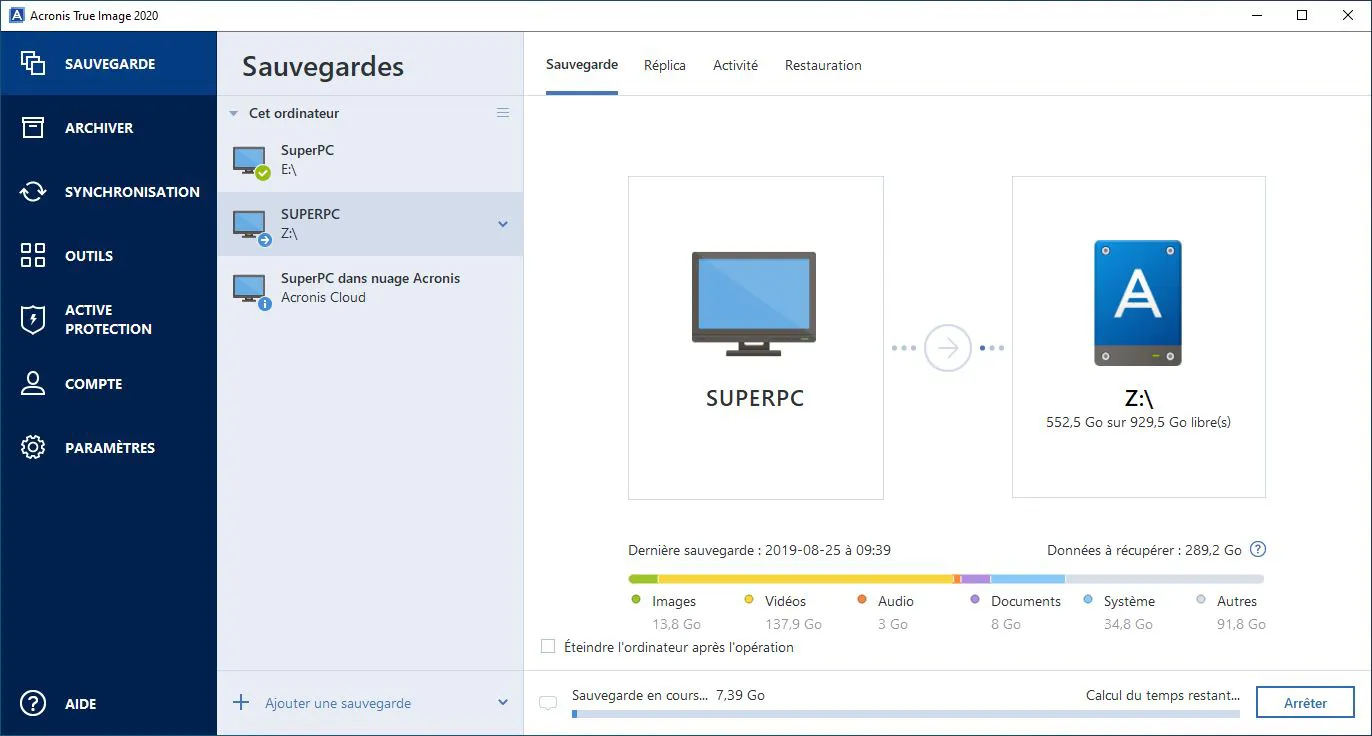1372x736 pixels.
Task: Open the Paramètres gear icon
Action: pos(33,448)
